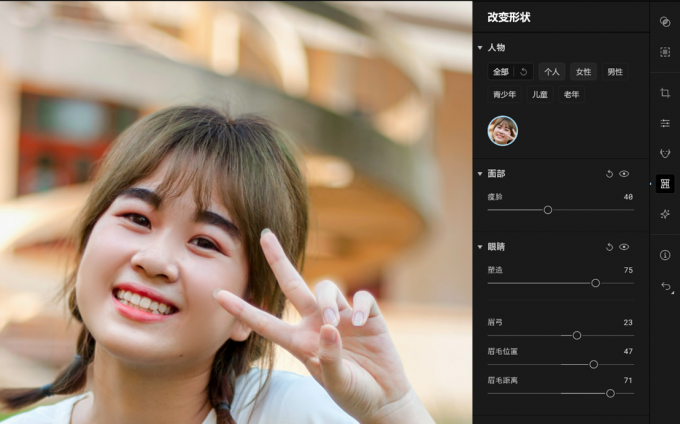Select the active reshape grid icon
Screen dimensions: 680x424
665,183
